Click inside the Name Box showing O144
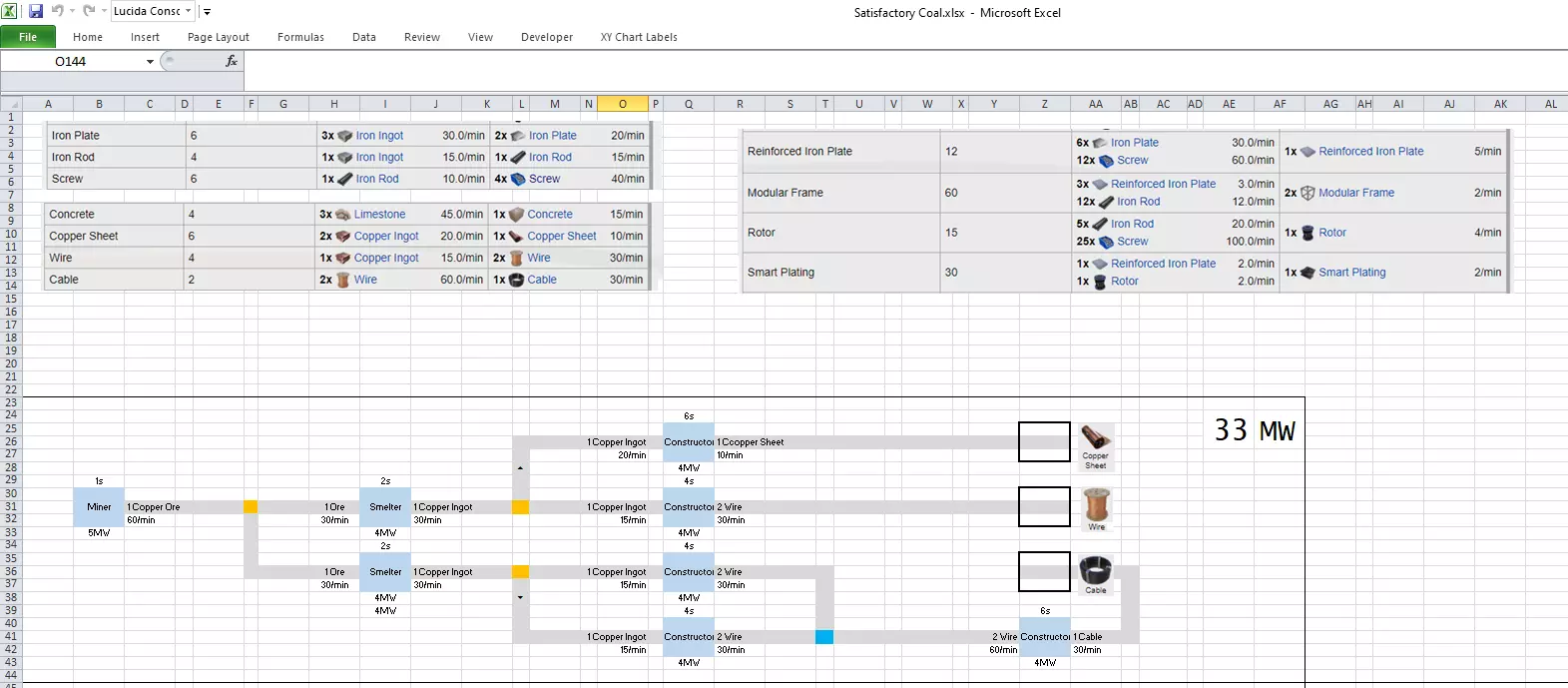Screen dimensions: 1568x688 [x=70, y=62]
